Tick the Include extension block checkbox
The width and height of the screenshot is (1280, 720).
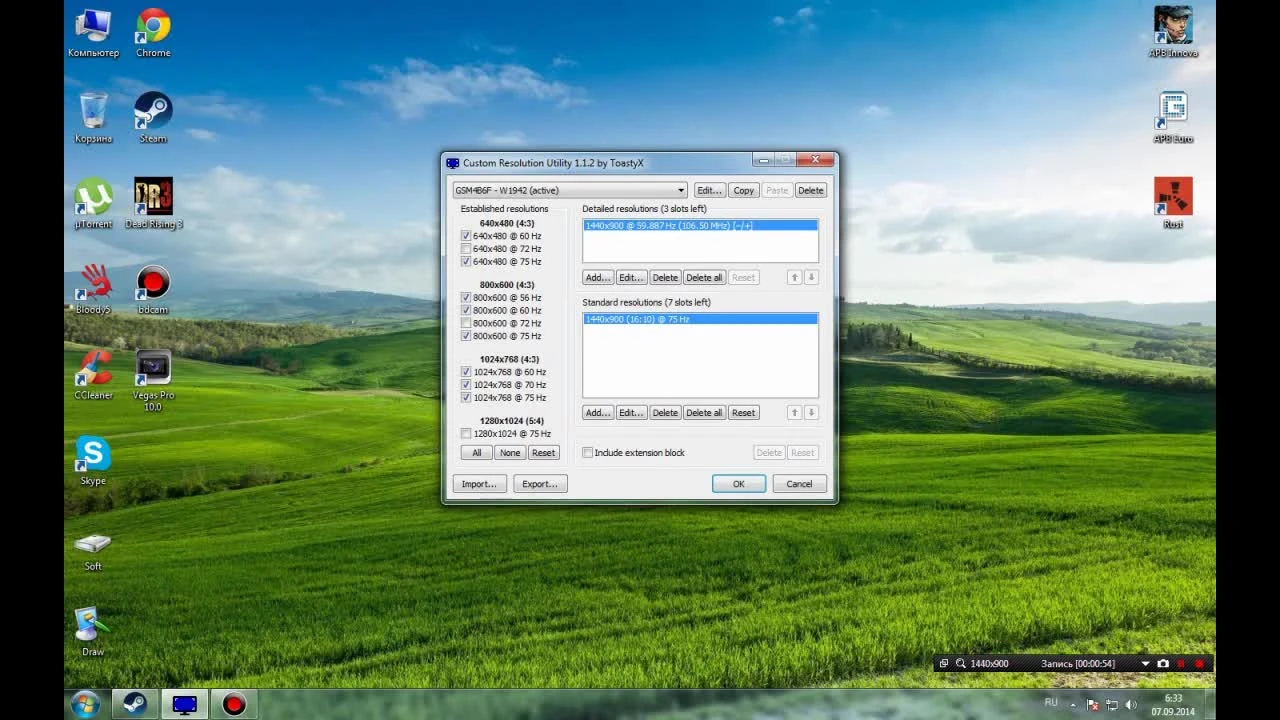click(x=588, y=453)
